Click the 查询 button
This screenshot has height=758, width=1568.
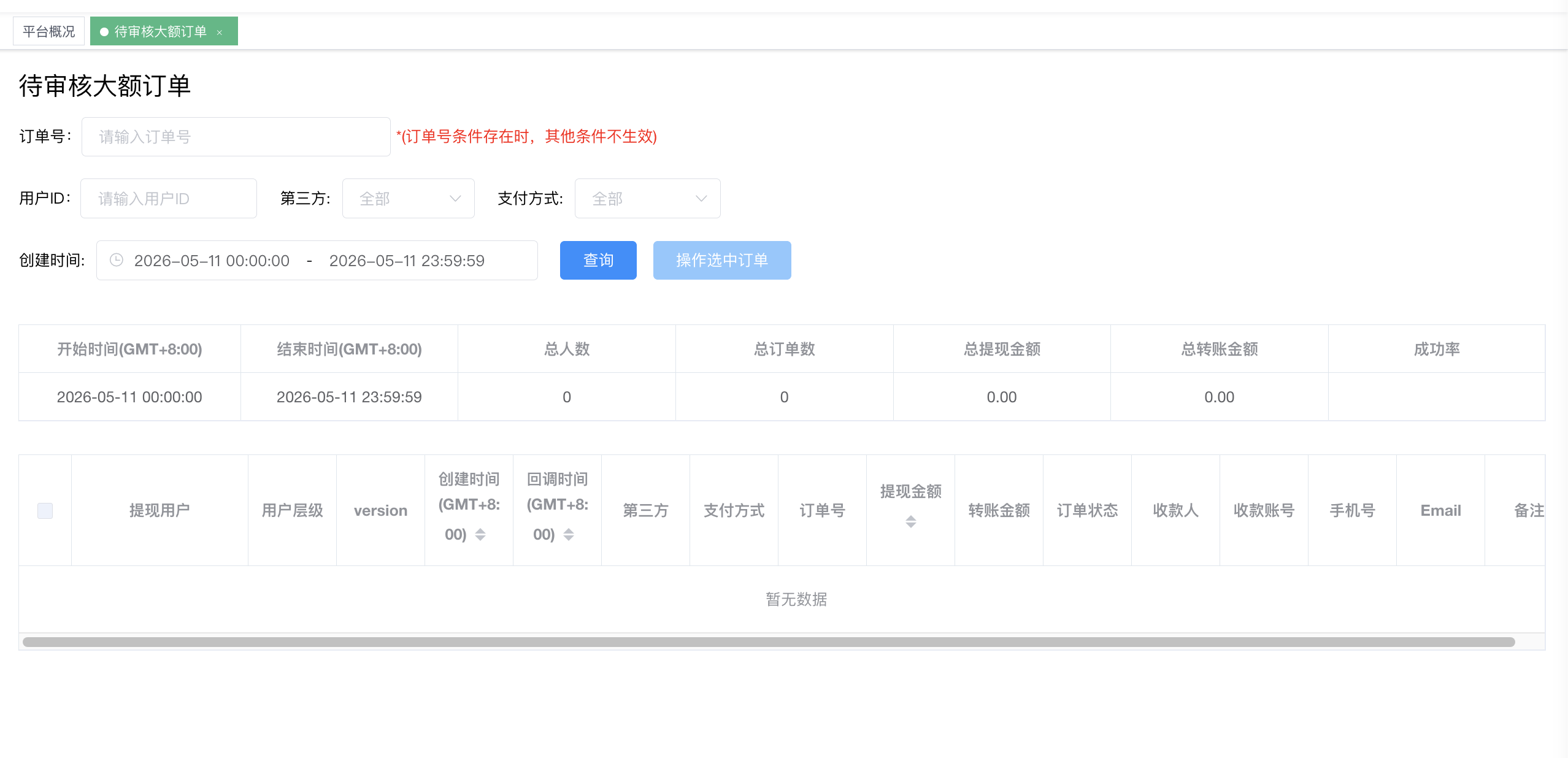coord(598,260)
